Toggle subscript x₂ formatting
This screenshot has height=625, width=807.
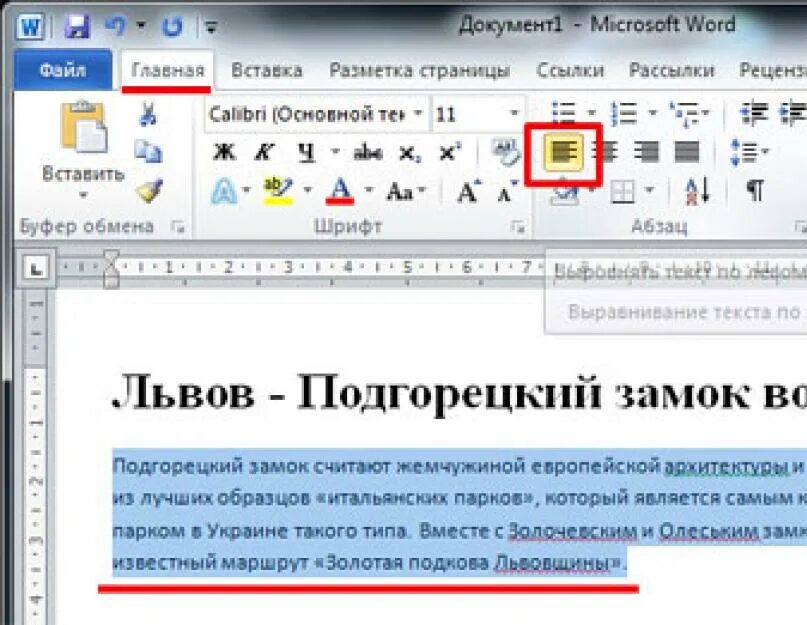pyautogui.click(x=409, y=153)
